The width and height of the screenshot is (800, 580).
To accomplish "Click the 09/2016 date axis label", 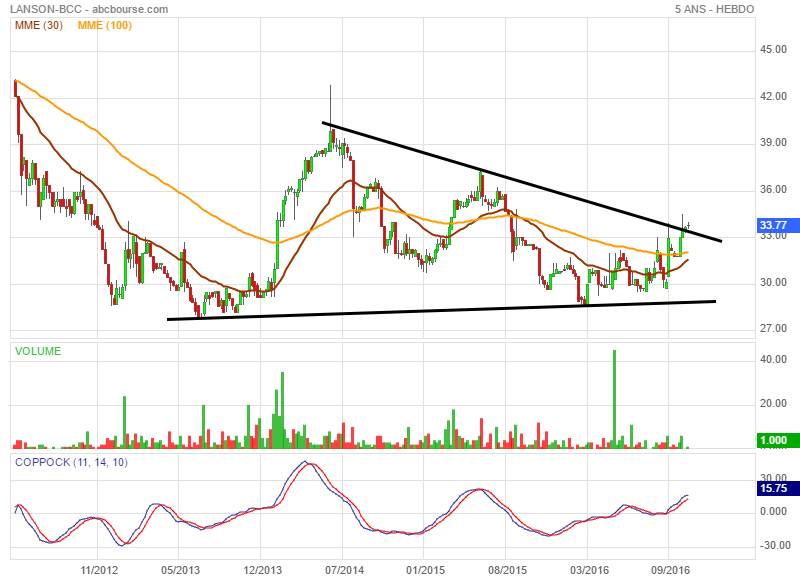I will click(x=671, y=570).
